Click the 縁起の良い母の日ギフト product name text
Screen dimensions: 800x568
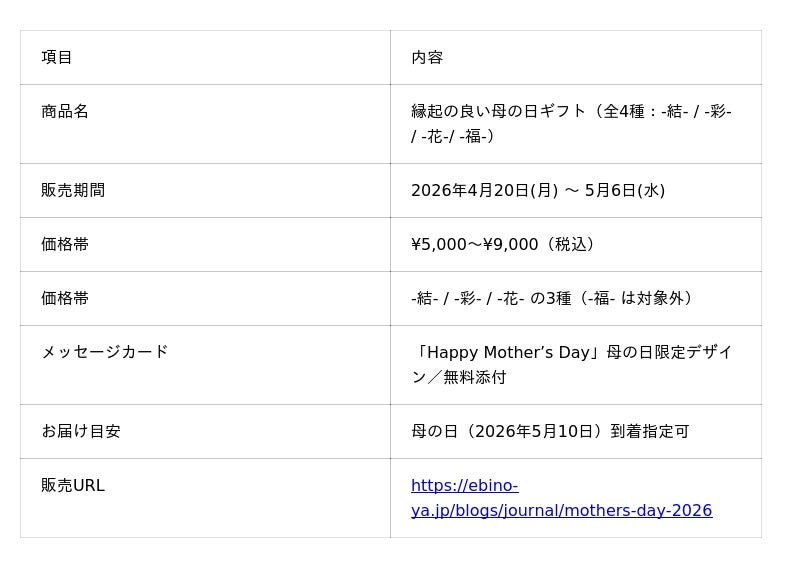(498, 111)
